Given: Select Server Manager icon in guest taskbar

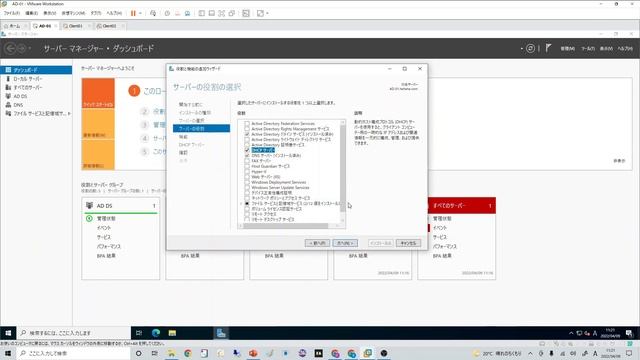Looking at the screenshot, I should tap(221, 333).
